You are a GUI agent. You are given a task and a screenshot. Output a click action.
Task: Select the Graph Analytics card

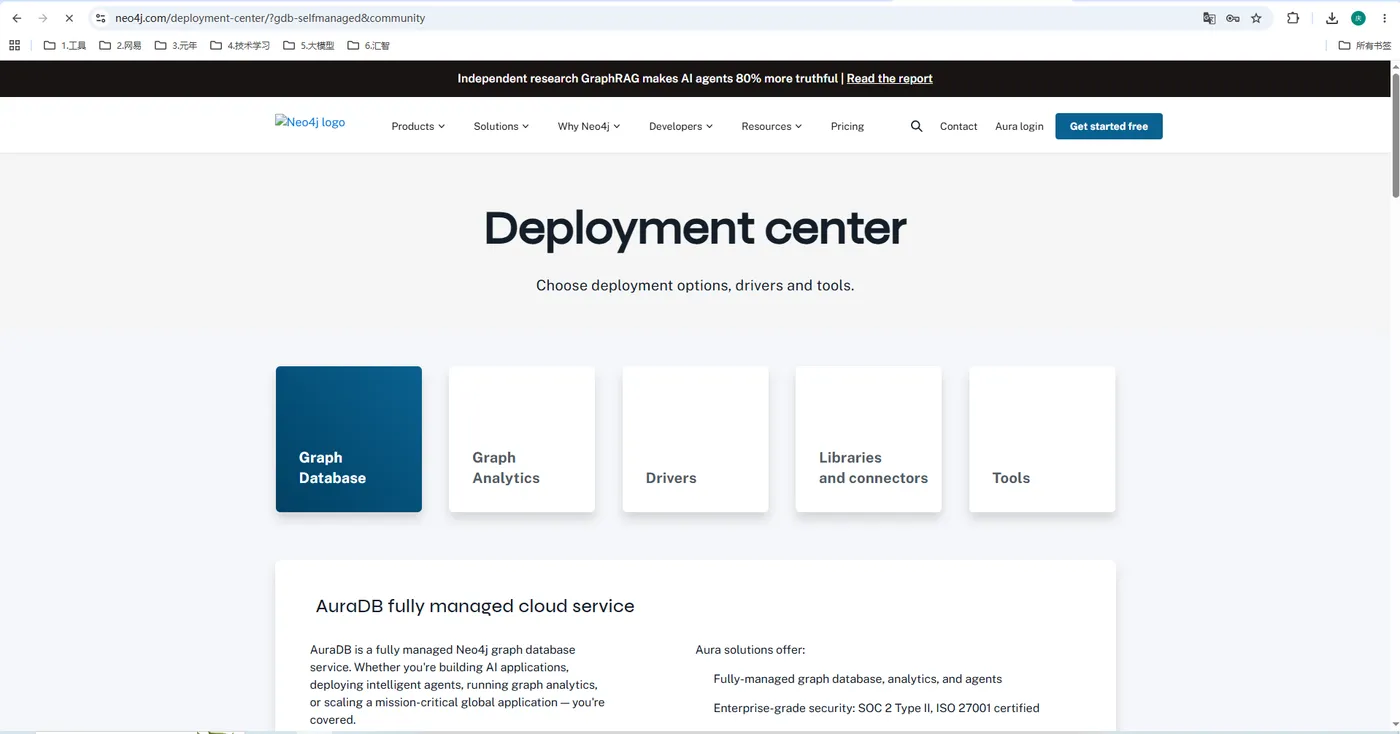[522, 439]
